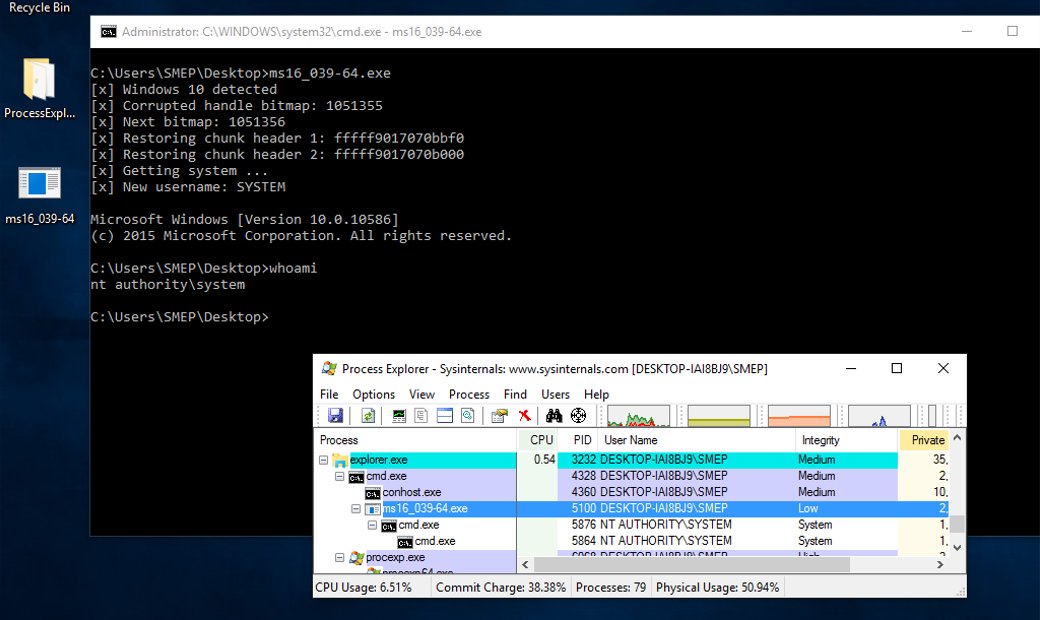Click the Physical Usage: 50.94% status entry
Image resolution: width=1040 pixels, height=620 pixels.
coord(717,588)
